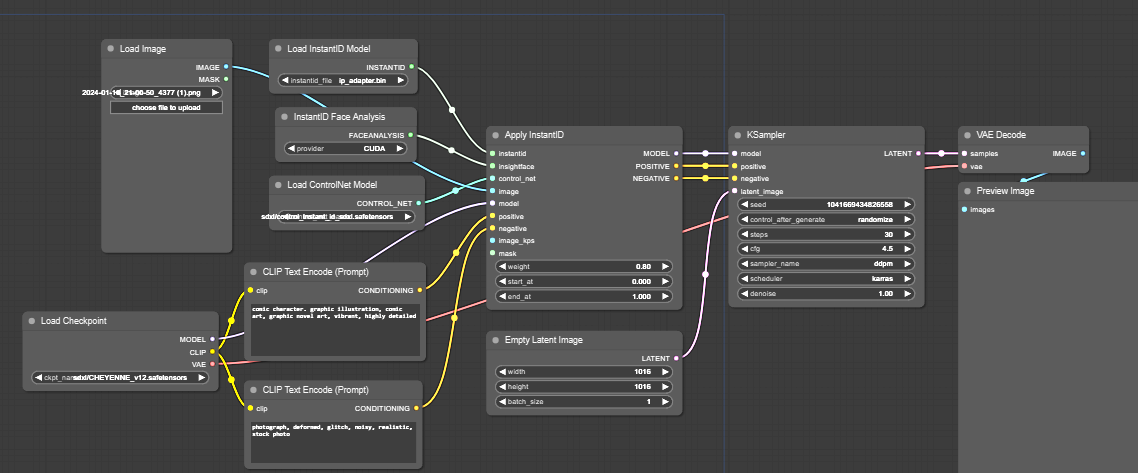1138x473 pixels.
Task: Decrease cfg value with the left arrow
Action: 744,248
